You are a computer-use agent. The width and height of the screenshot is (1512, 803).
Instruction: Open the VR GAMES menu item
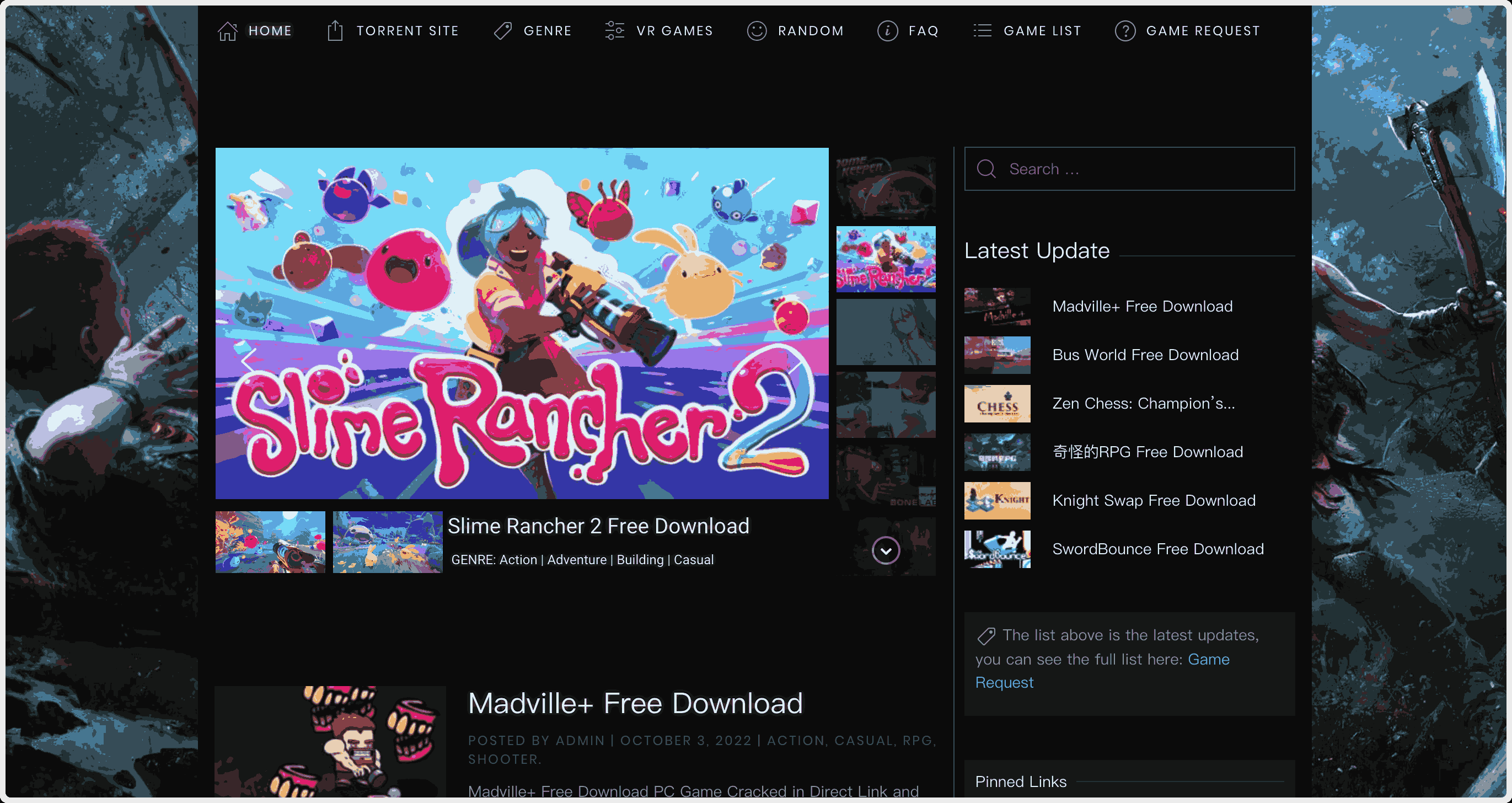(675, 30)
